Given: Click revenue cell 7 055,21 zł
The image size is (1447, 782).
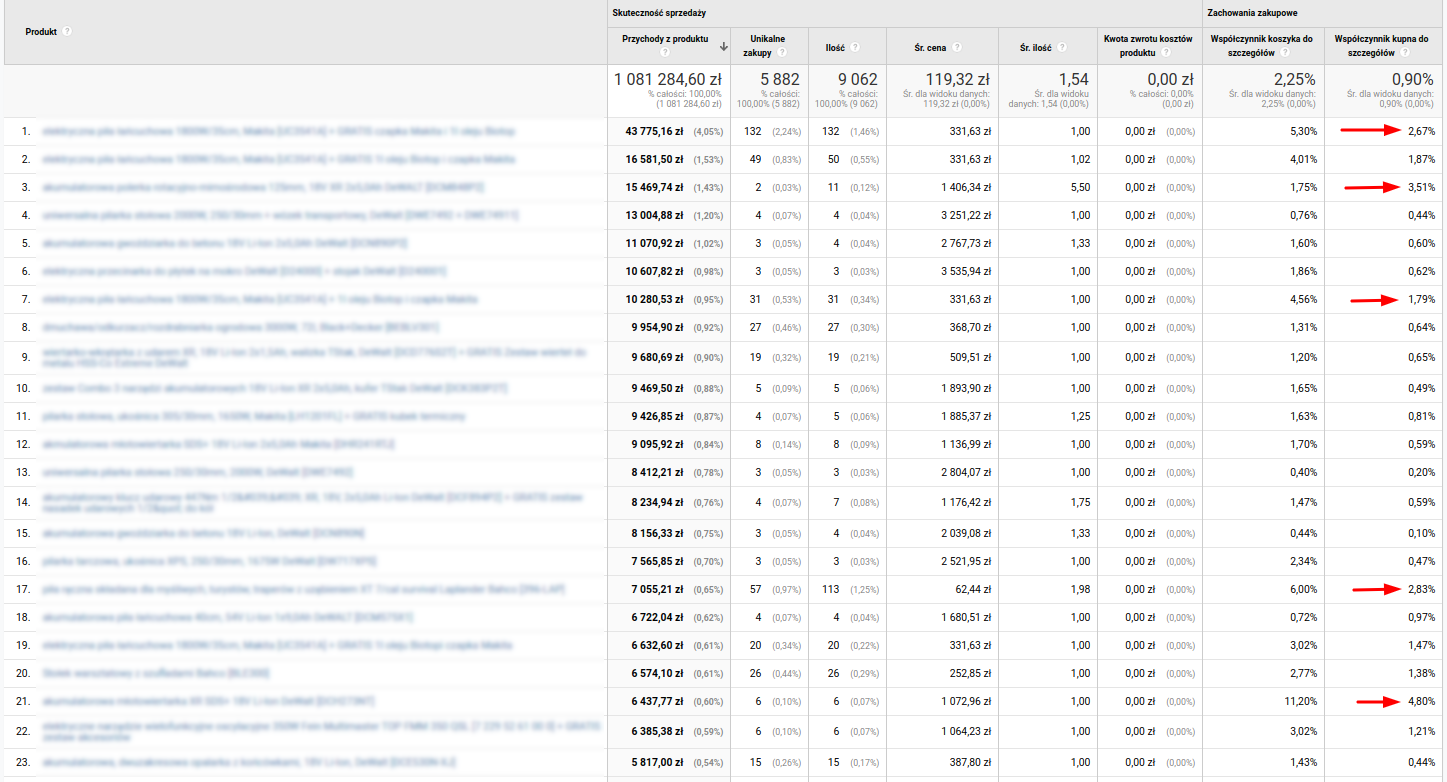Looking at the screenshot, I should coord(657,590).
